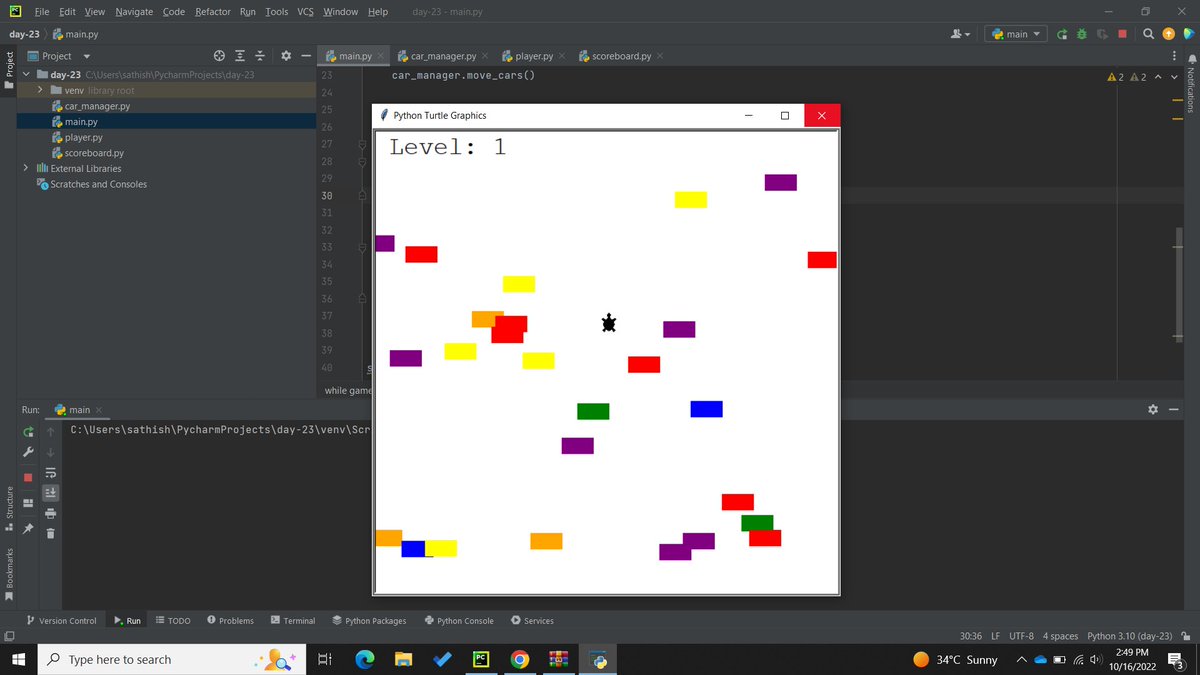This screenshot has width=1200, height=675.
Task: Click UTF-8 encoding in status bar
Action: [1021, 636]
